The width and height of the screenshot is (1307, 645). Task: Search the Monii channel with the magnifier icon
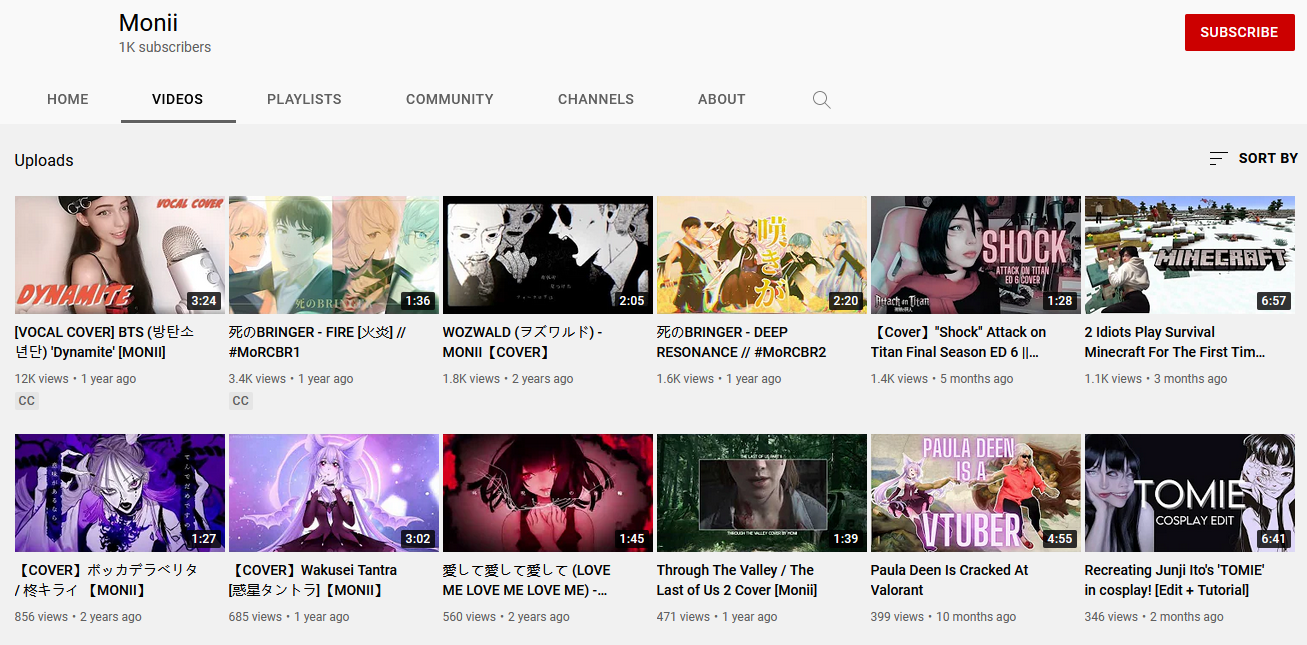(x=821, y=100)
